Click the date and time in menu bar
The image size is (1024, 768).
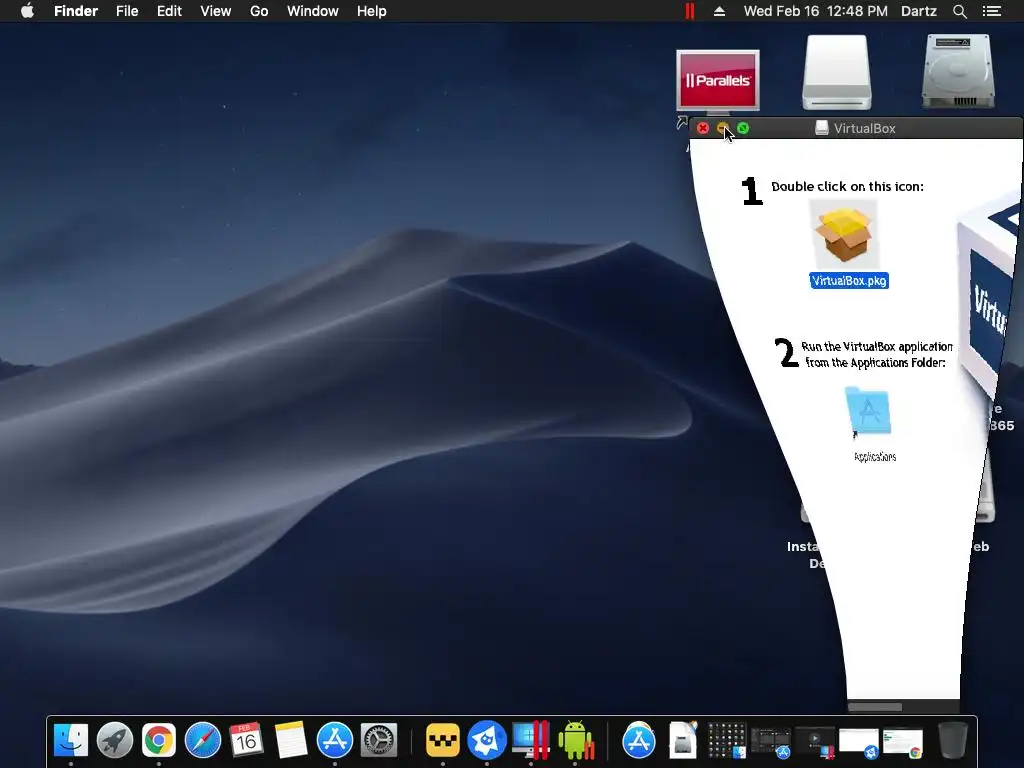pyautogui.click(x=816, y=11)
